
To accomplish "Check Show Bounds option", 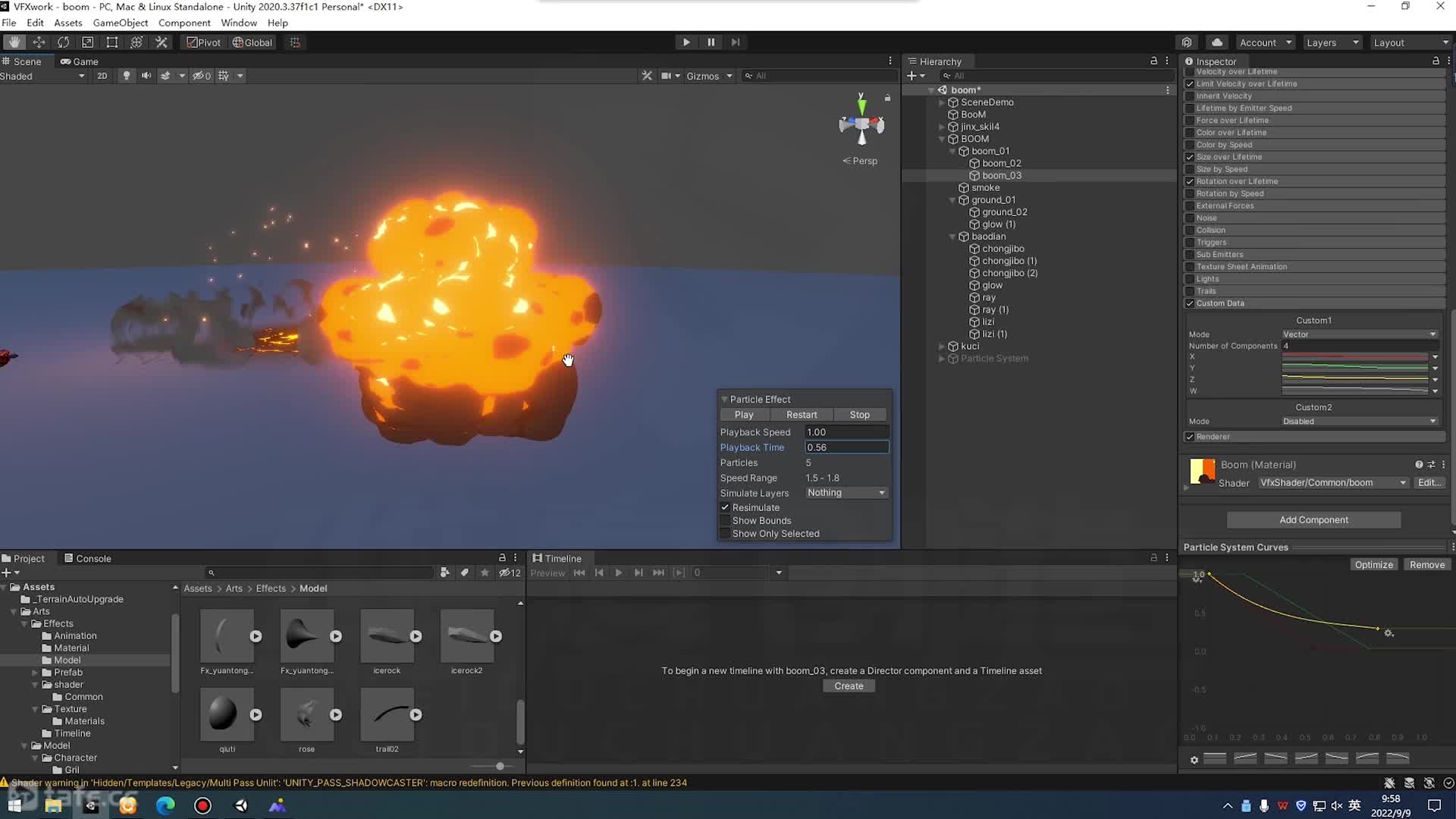I will coord(725,521).
